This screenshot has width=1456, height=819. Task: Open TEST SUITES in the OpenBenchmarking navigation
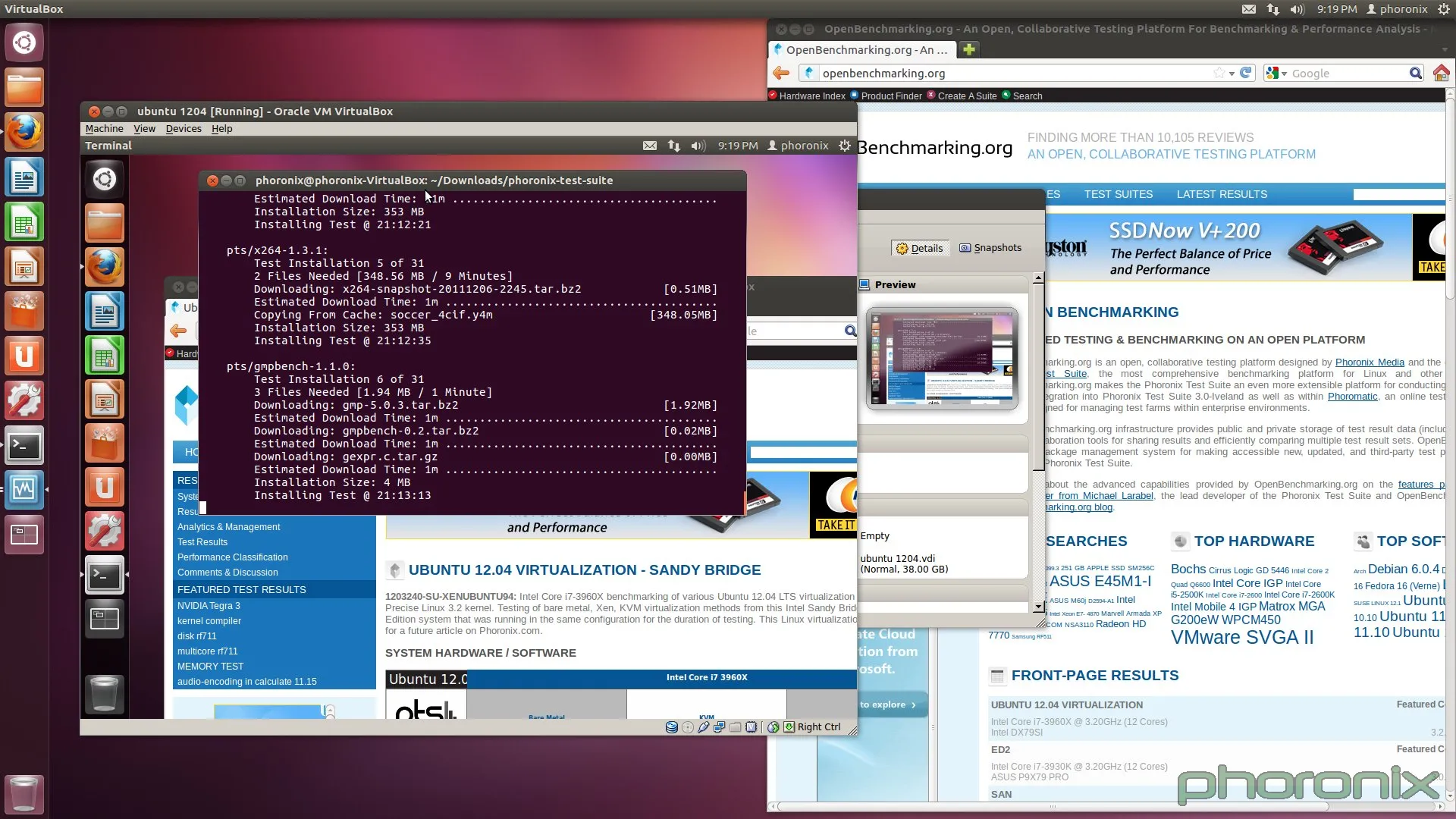coord(1118,194)
